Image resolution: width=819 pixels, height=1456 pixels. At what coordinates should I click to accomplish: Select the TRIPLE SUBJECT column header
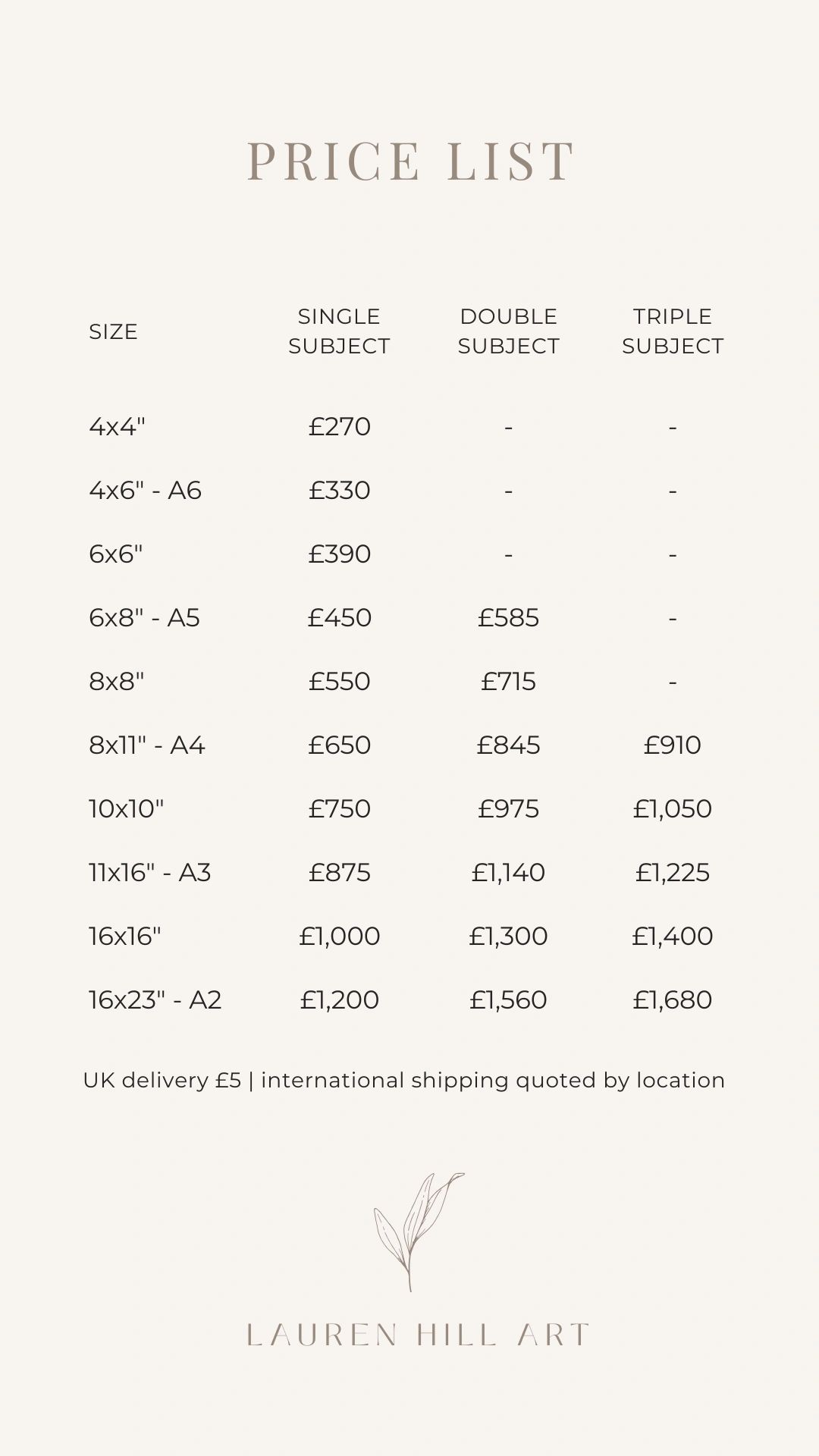coord(673,331)
